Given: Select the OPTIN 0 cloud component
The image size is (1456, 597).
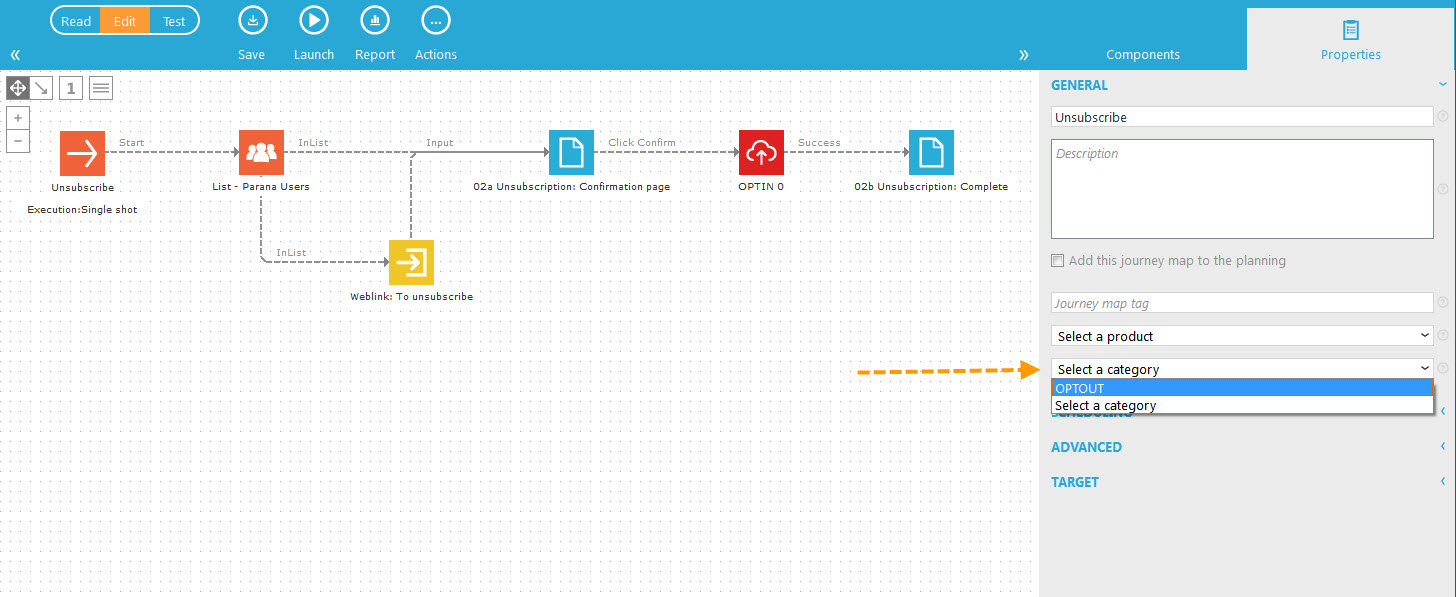Looking at the screenshot, I should tap(761, 152).
